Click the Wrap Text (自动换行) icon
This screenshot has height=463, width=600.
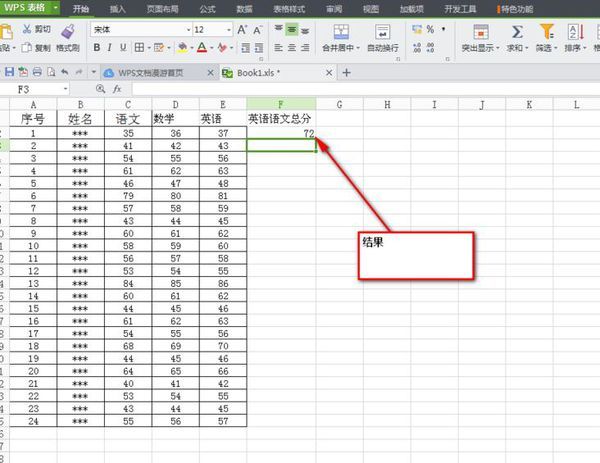tap(382, 32)
